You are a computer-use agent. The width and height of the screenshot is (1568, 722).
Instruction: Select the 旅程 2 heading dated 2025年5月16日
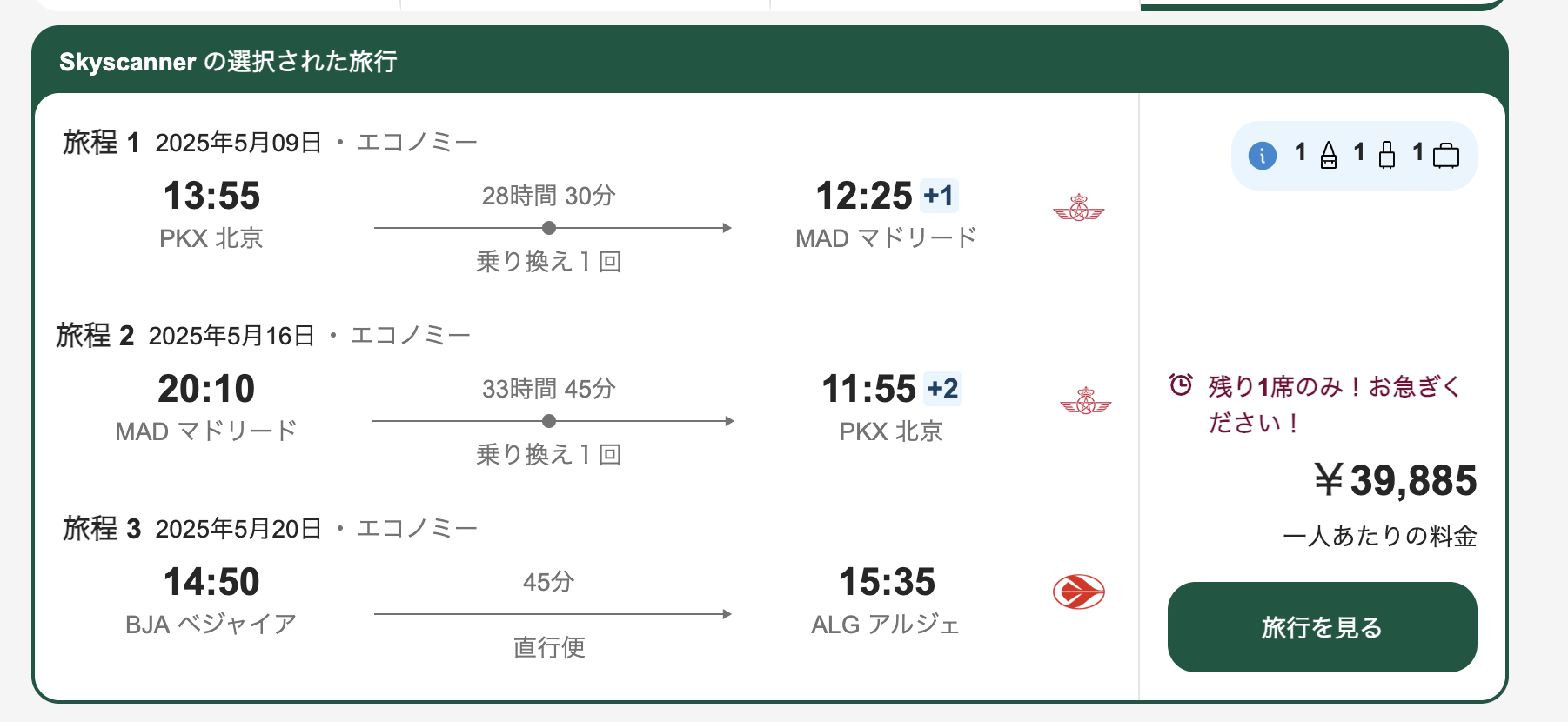click(x=263, y=335)
